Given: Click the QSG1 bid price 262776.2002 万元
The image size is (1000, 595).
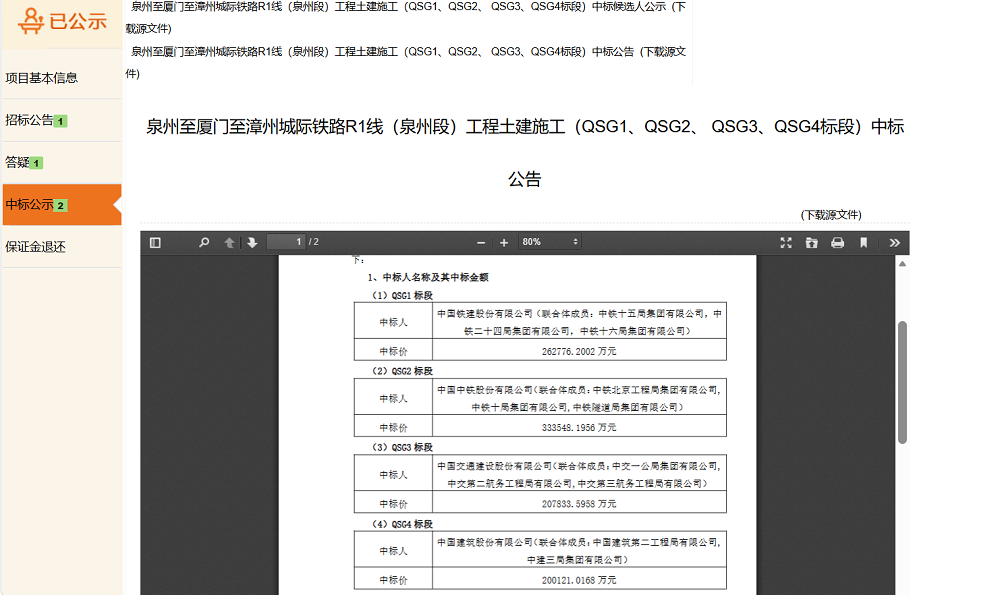Looking at the screenshot, I should pos(579,351).
